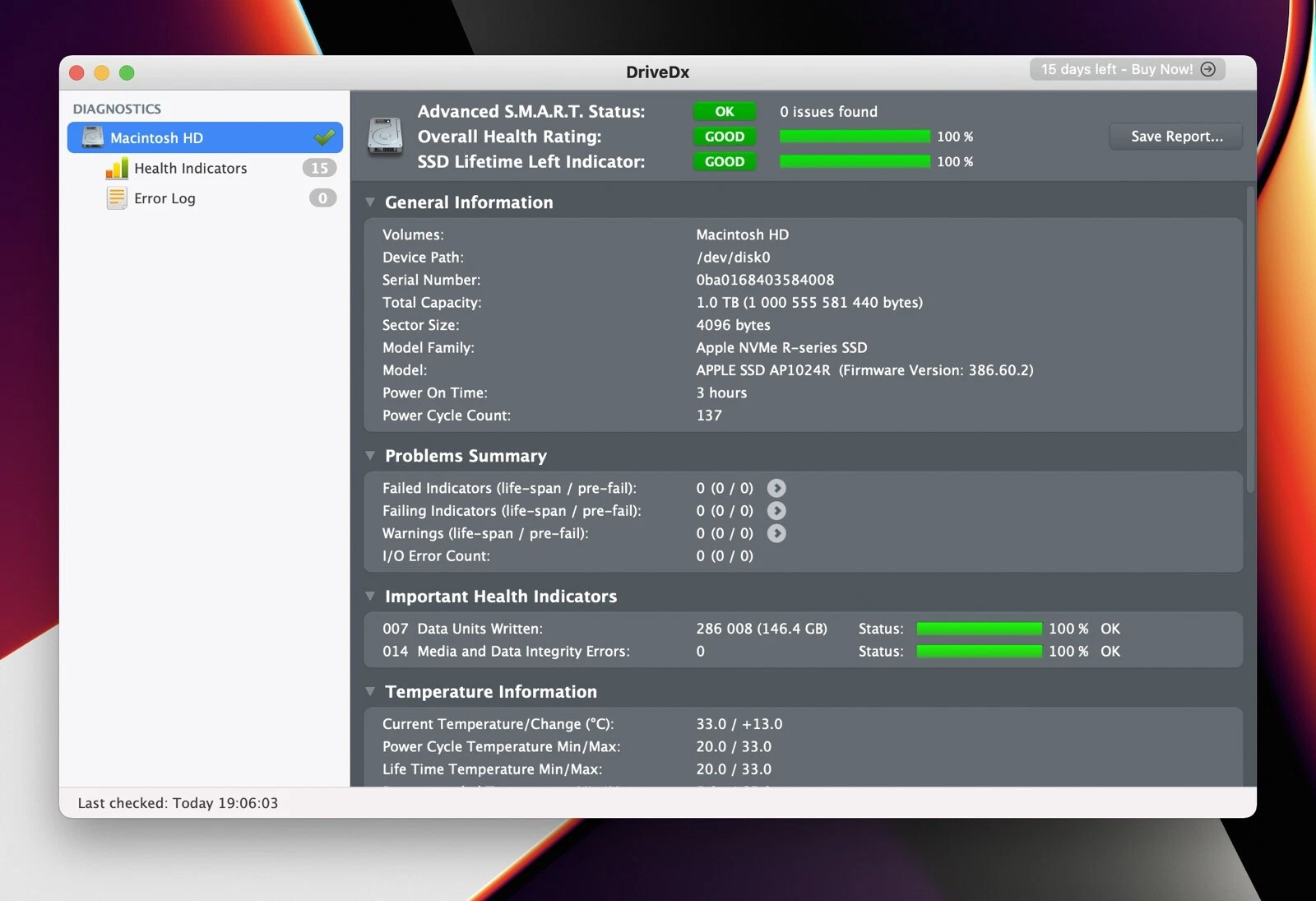Click the Sector Size value 4096 bytes
This screenshot has height=901, width=1316.
click(x=733, y=325)
